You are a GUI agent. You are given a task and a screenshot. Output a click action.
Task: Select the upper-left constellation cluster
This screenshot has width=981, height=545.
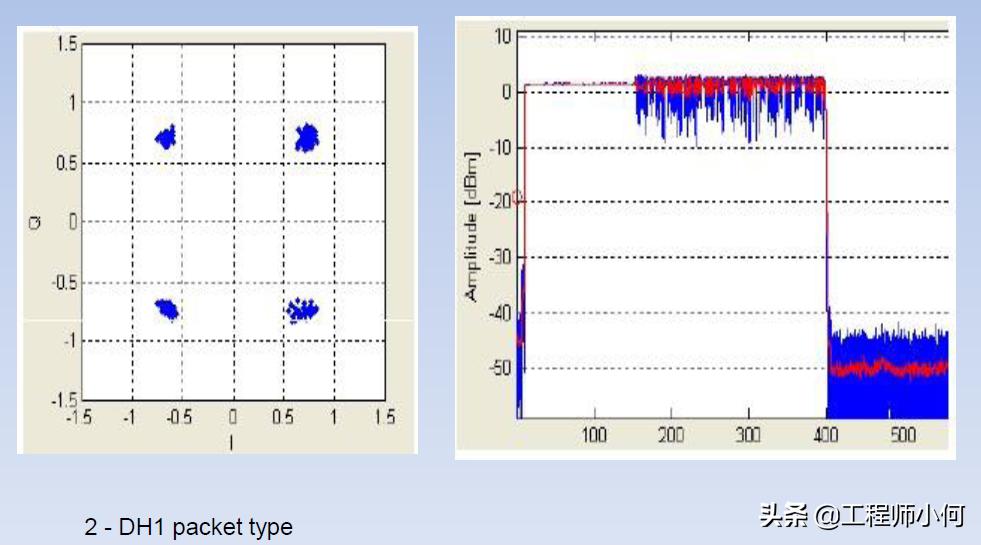point(166,136)
